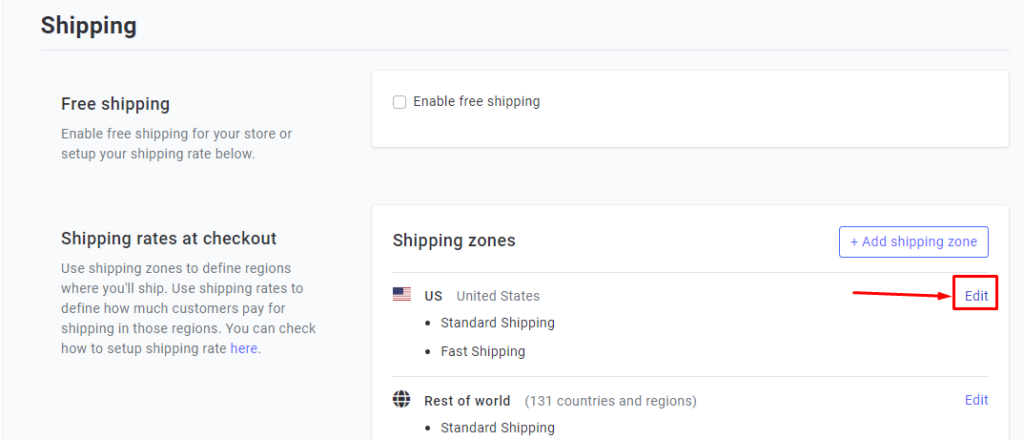Click the Free shipping section heading
The width and height of the screenshot is (1024, 440).
(116, 104)
